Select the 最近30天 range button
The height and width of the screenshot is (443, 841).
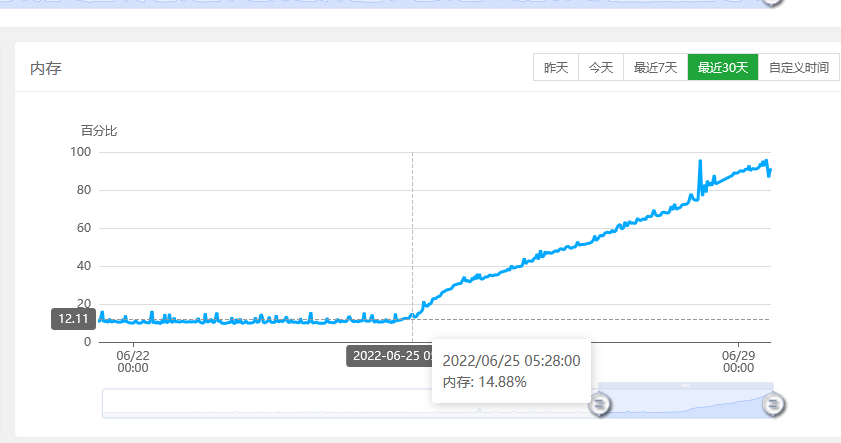[722, 68]
